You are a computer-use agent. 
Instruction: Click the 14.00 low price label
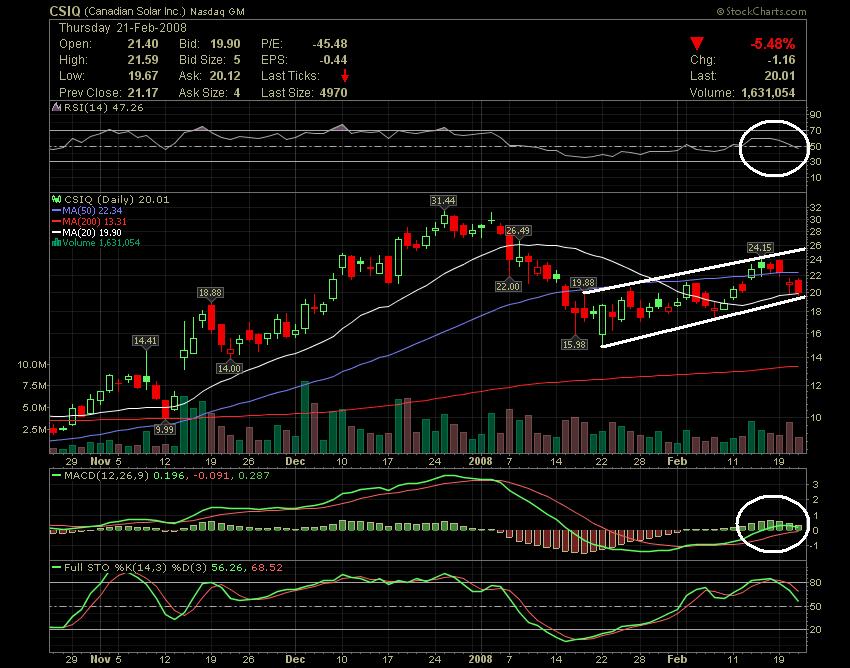pyautogui.click(x=229, y=368)
